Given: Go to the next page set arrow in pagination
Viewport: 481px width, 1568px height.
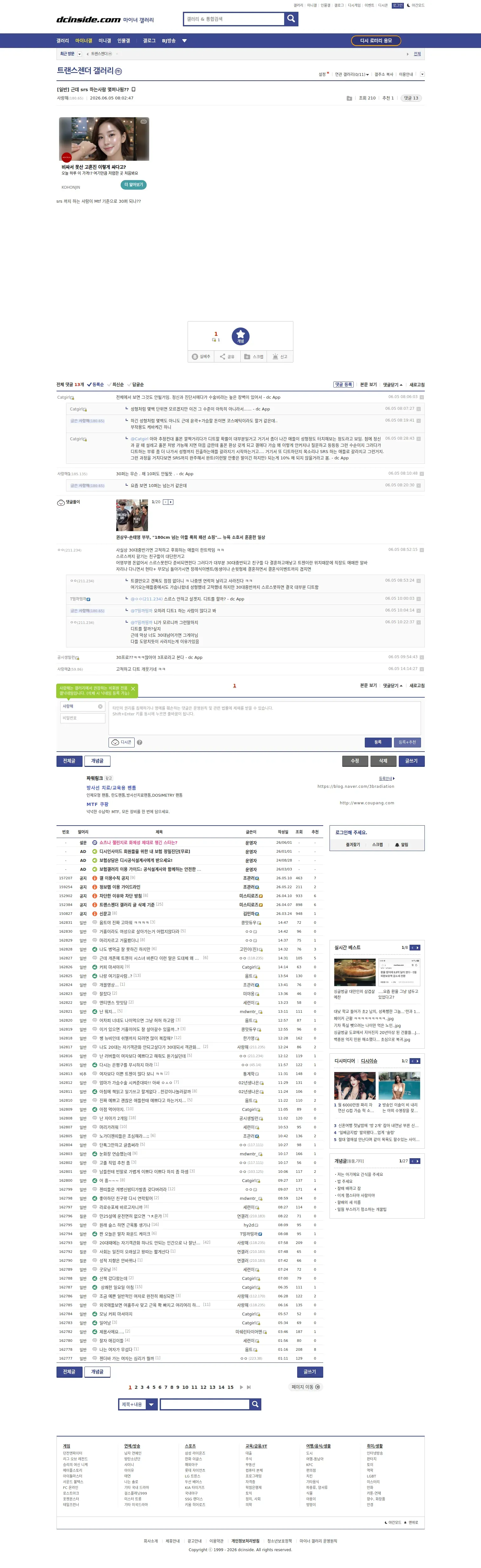Looking at the screenshot, I should click(241, 1387).
